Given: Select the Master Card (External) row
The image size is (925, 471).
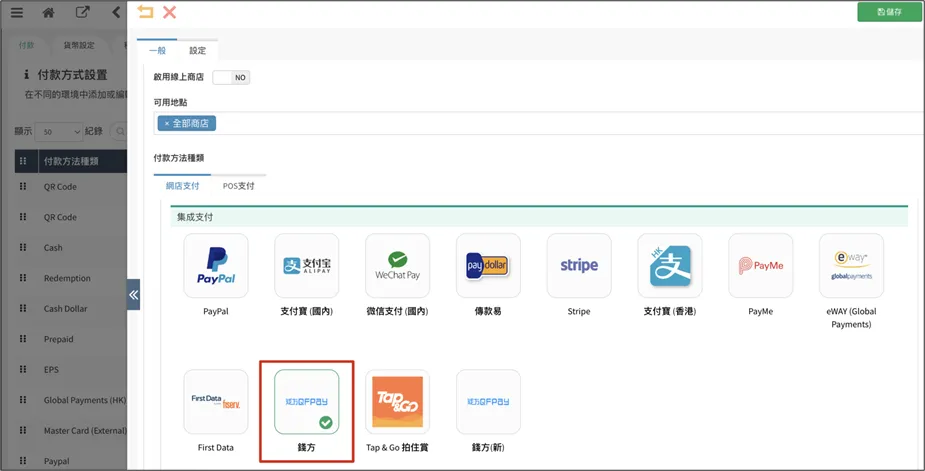Looking at the screenshot, I should click(x=71, y=431).
